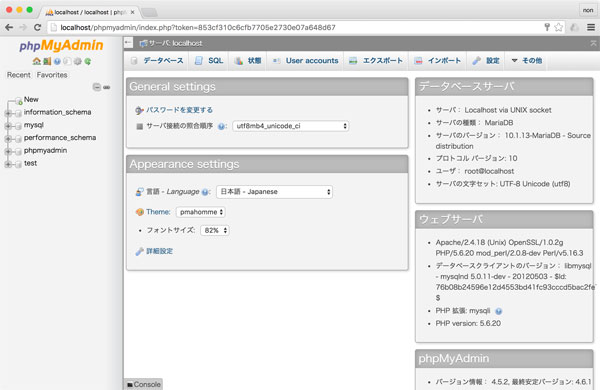Collapse all tree nodes with the minus icon

(x=97, y=87)
